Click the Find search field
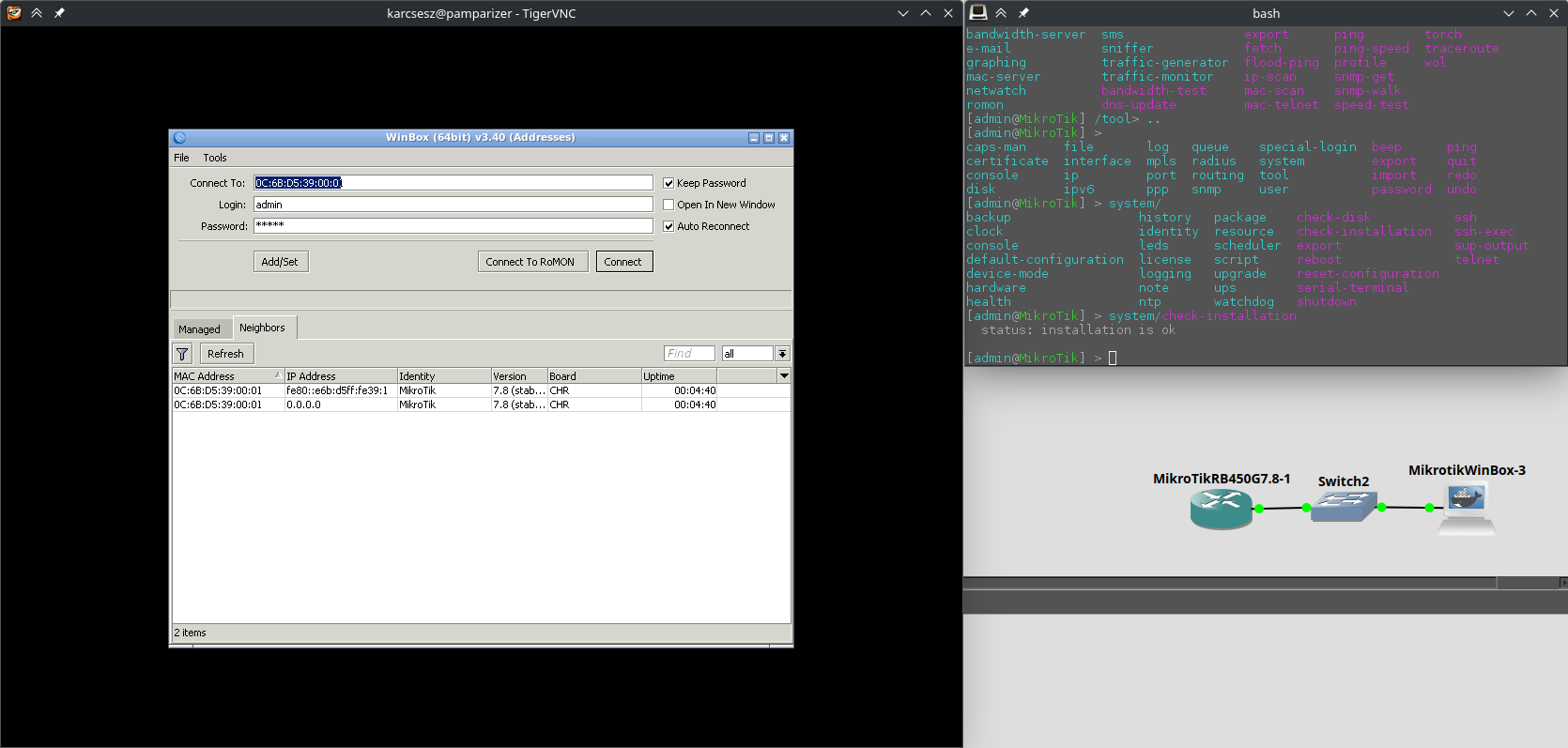The image size is (1568, 748). (689, 354)
